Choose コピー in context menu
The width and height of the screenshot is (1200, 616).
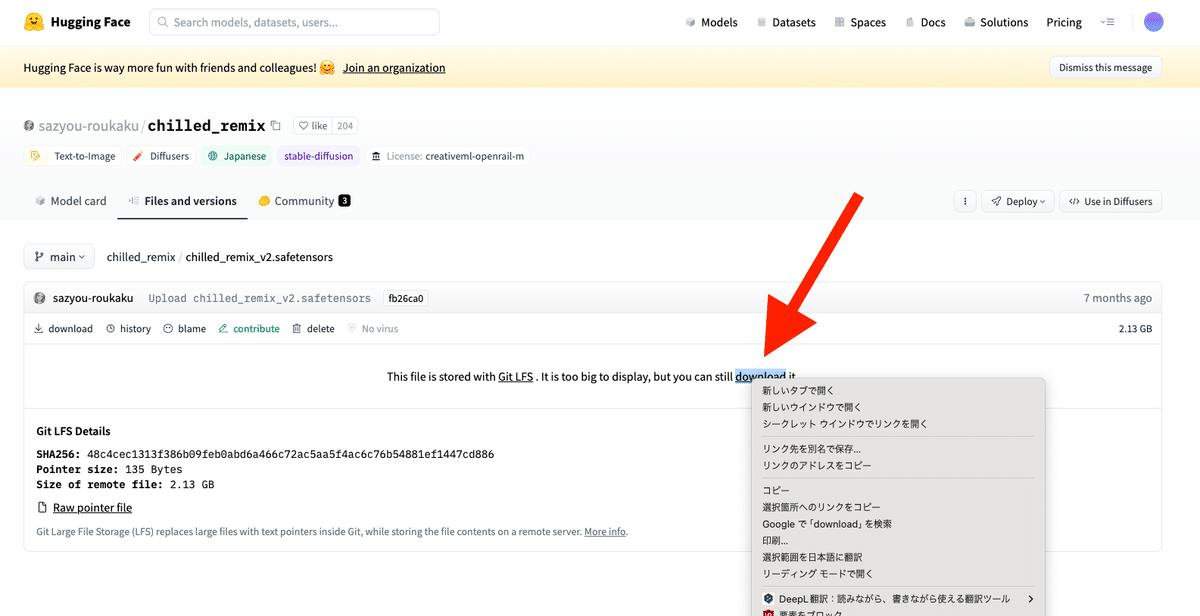(x=896, y=491)
